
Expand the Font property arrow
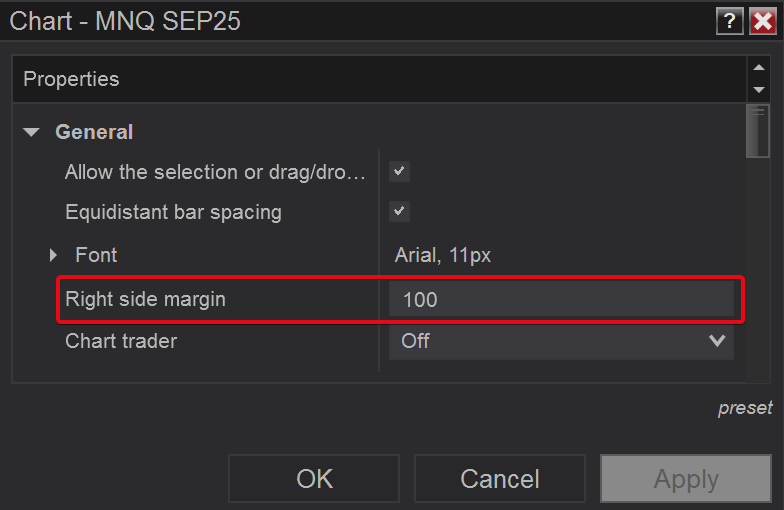click(54, 256)
